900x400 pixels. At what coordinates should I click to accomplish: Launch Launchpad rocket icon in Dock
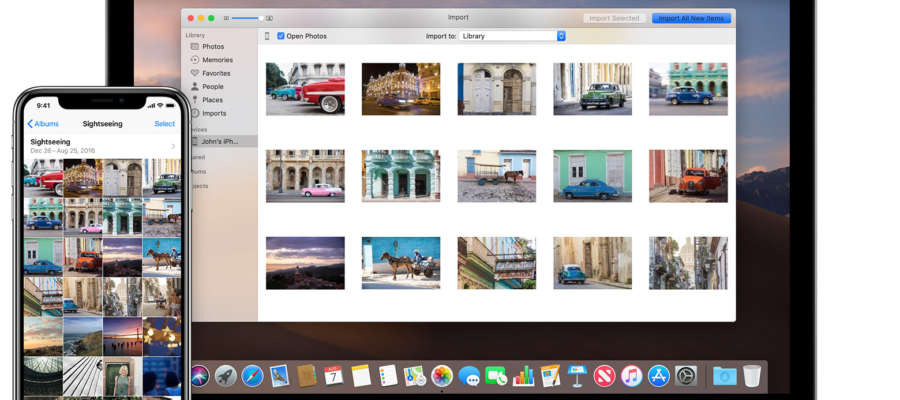[226, 376]
